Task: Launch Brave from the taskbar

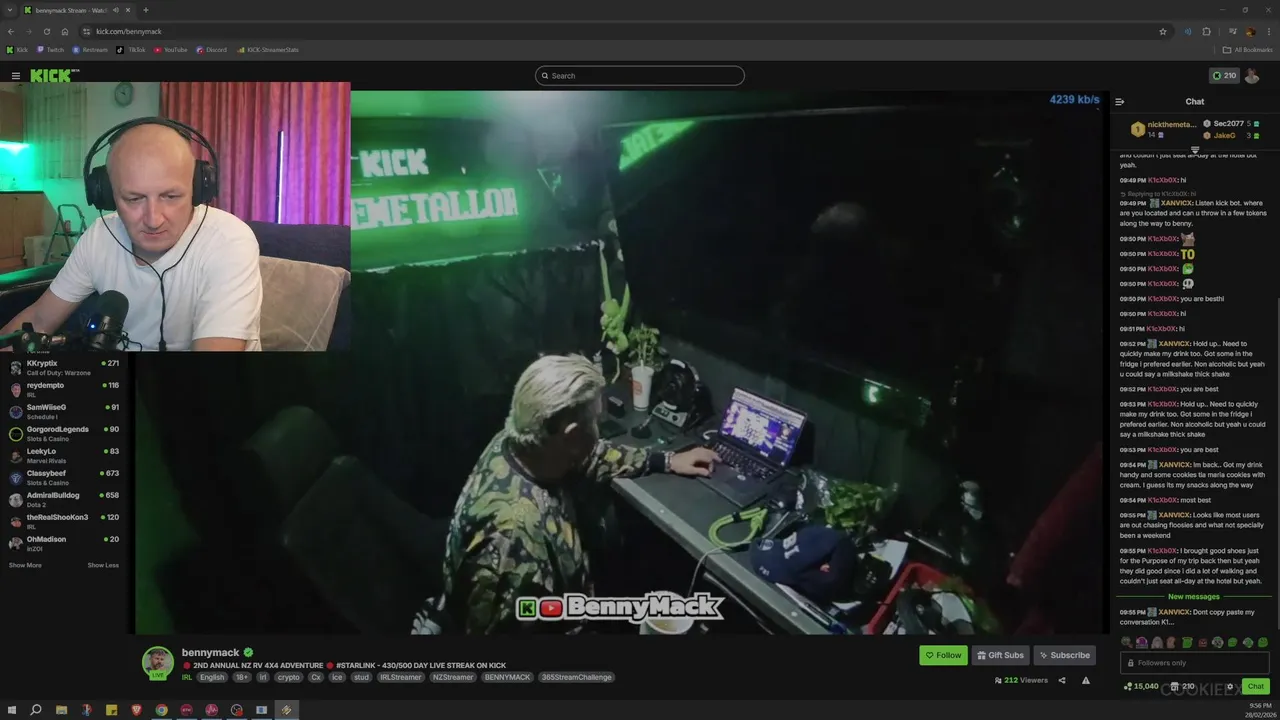Action: pos(136,710)
